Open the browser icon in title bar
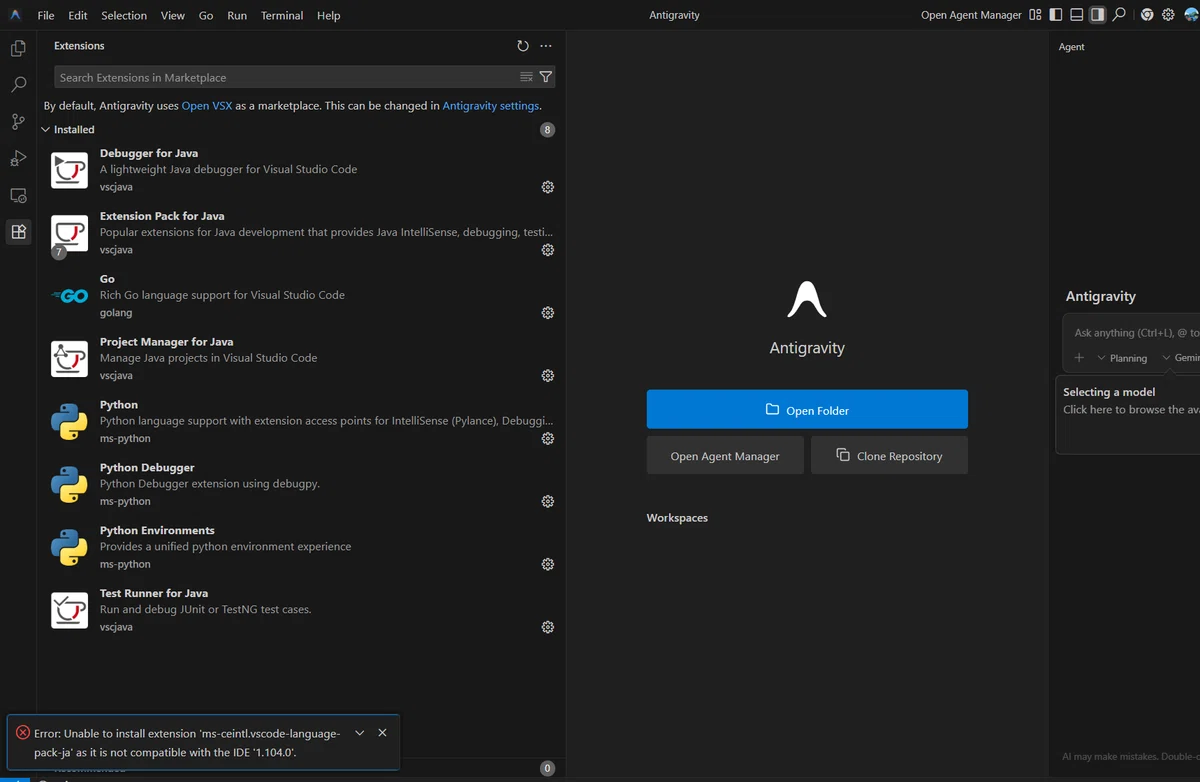Screen dimensions: 1200x782 pos(1147,15)
